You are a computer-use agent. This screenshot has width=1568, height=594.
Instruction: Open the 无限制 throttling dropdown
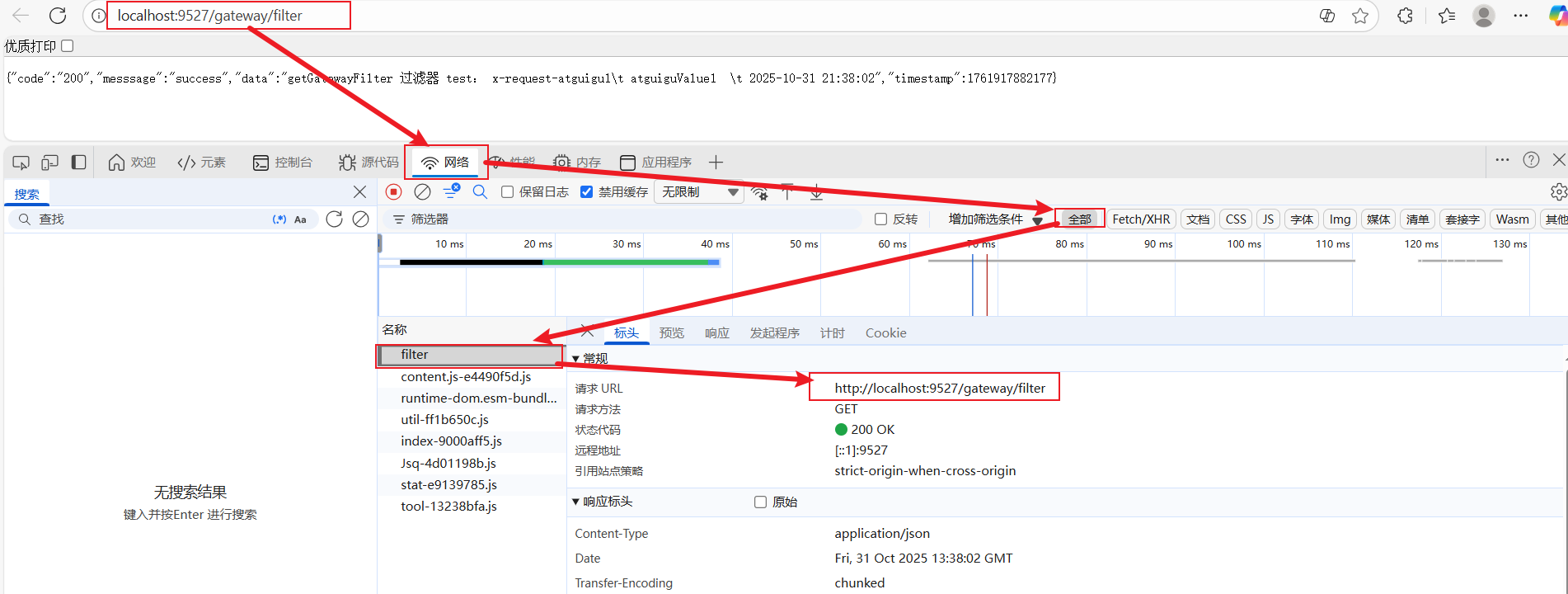[x=700, y=192]
